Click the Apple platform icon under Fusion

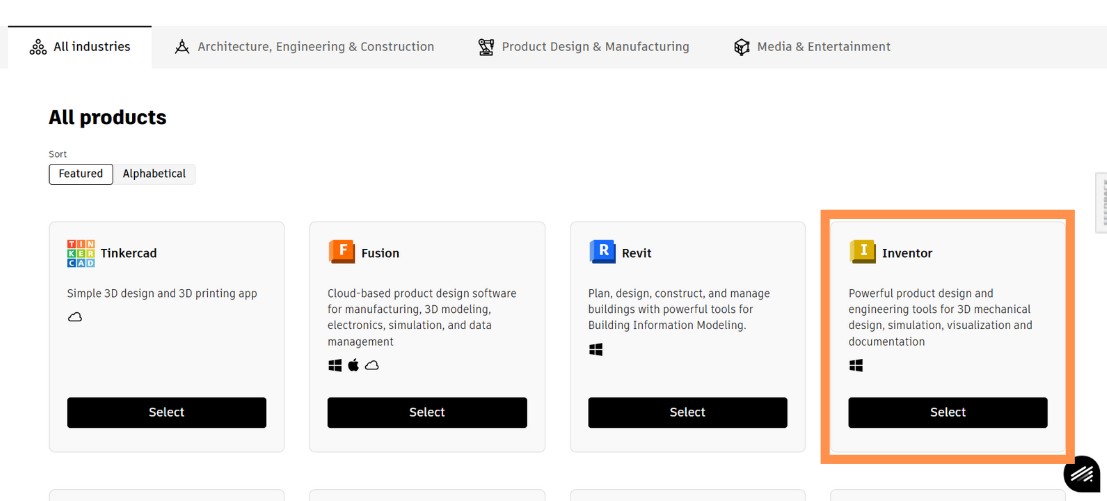pyautogui.click(x=353, y=365)
